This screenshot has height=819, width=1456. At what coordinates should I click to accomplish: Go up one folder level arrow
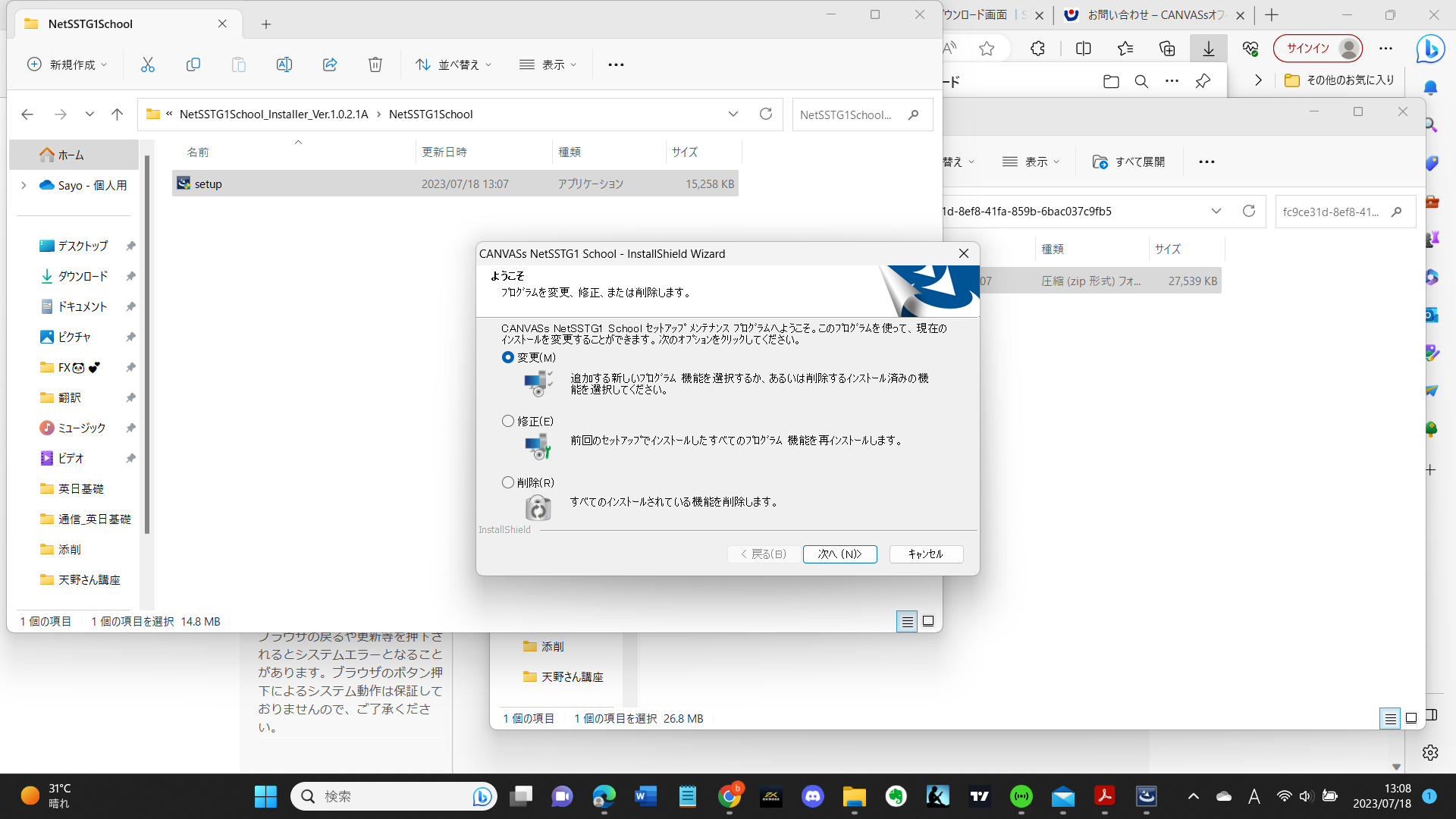[117, 115]
